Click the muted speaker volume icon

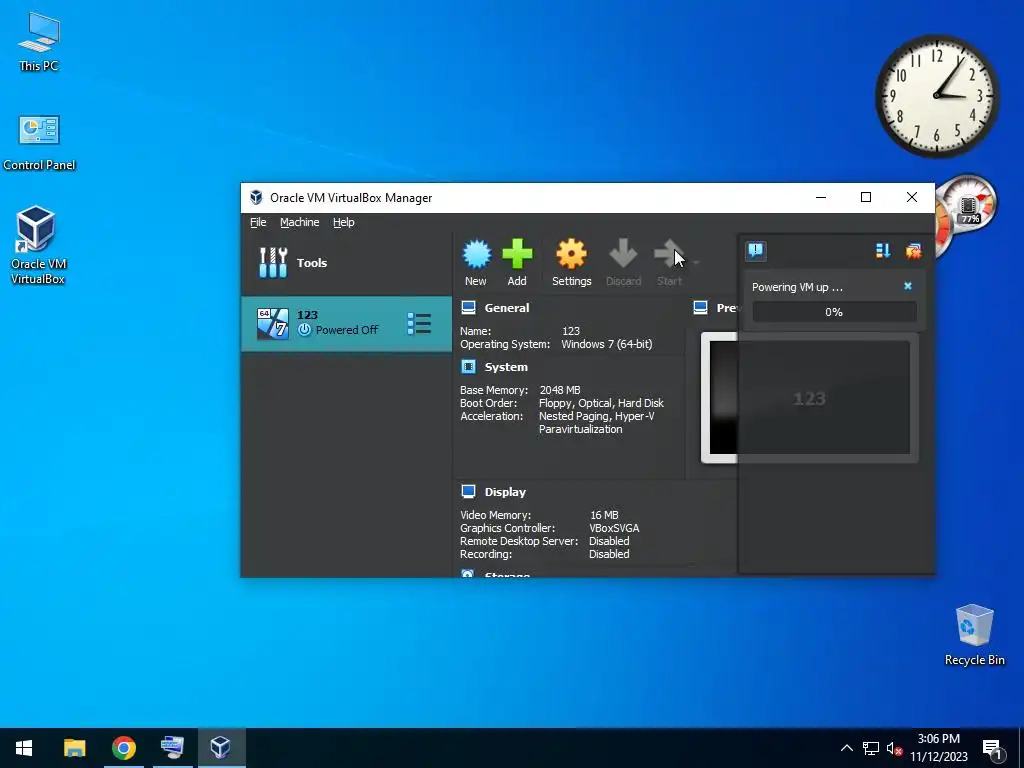894,748
